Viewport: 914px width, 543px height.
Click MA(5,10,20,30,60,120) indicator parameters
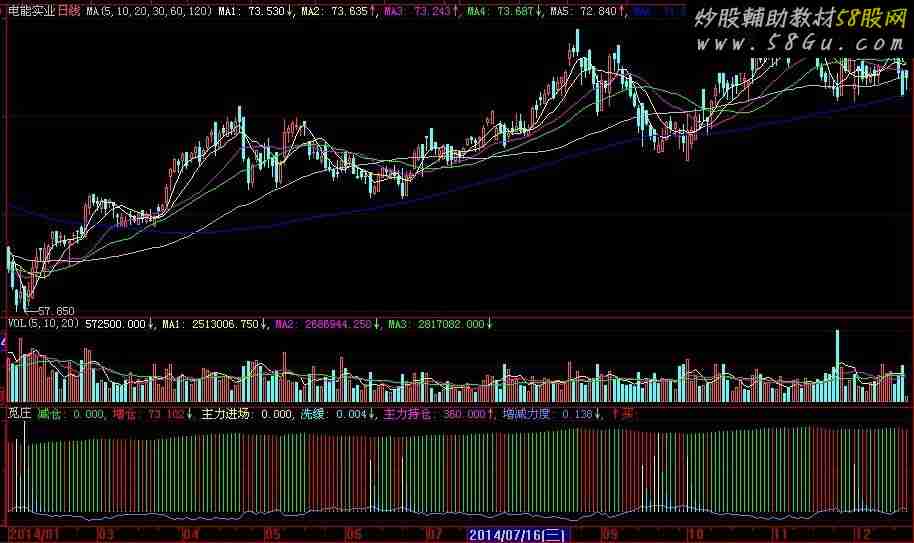[x=148, y=11]
